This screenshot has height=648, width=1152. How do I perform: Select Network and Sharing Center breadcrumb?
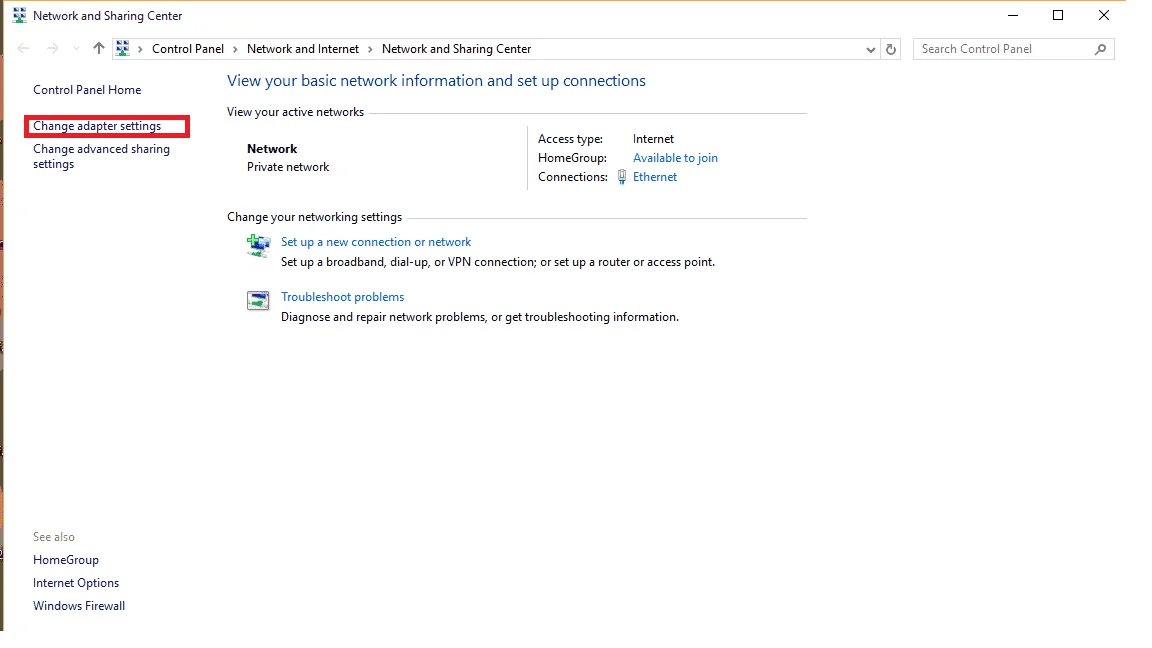click(x=456, y=49)
